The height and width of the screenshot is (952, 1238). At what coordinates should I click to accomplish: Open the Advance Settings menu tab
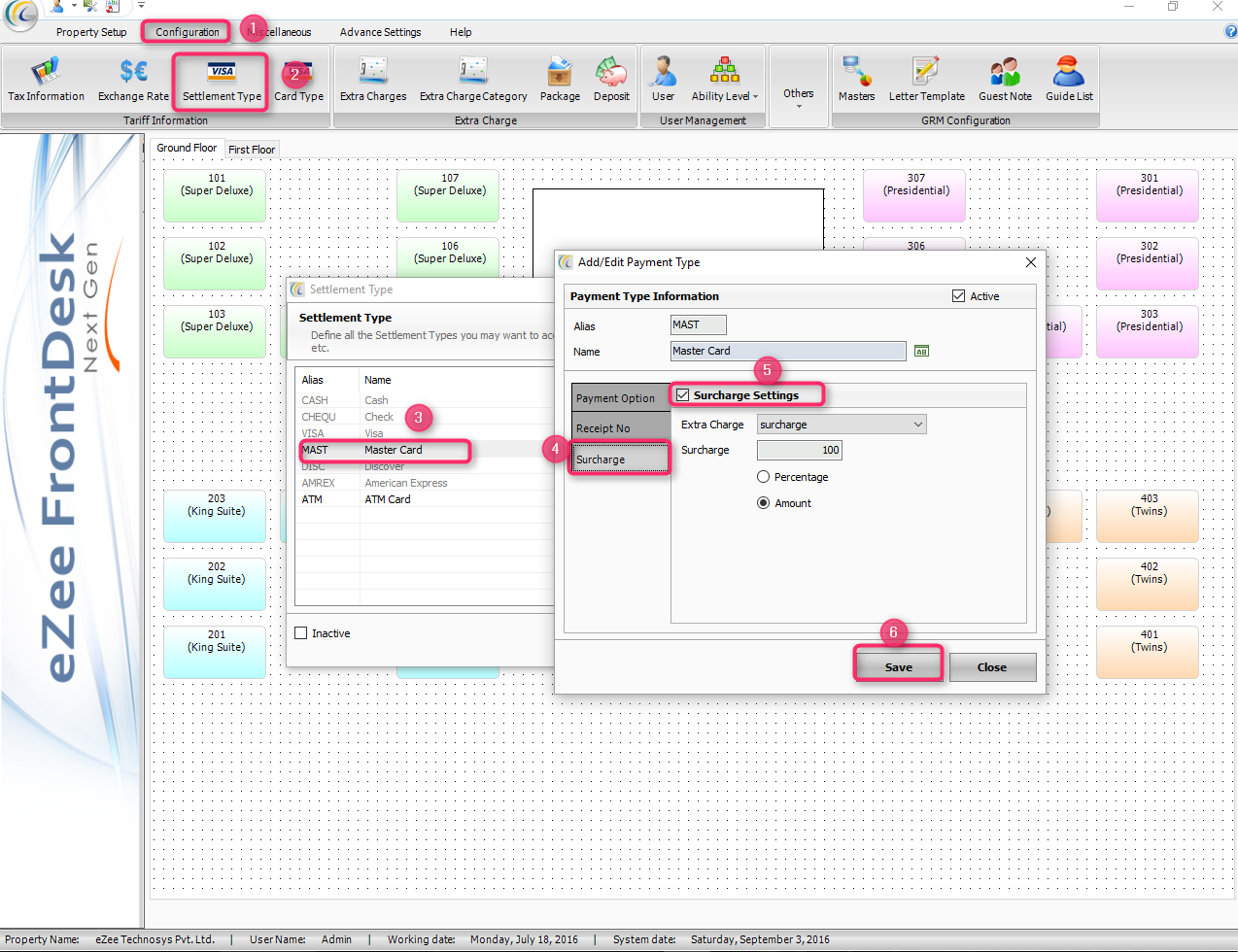tap(380, 32)
